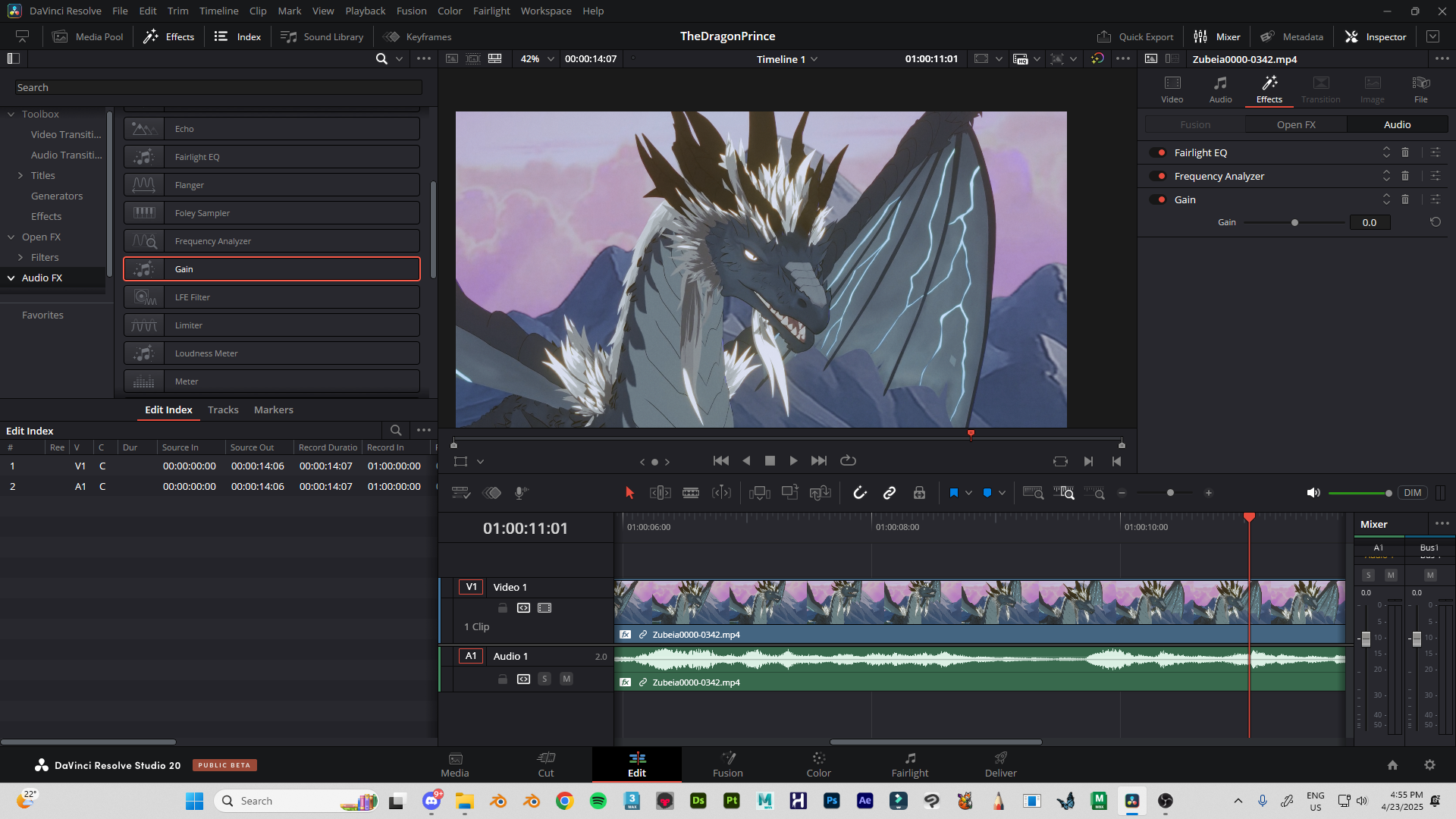Click the blue marker icon
The image size is (1456, 819).
click(987, 493)
